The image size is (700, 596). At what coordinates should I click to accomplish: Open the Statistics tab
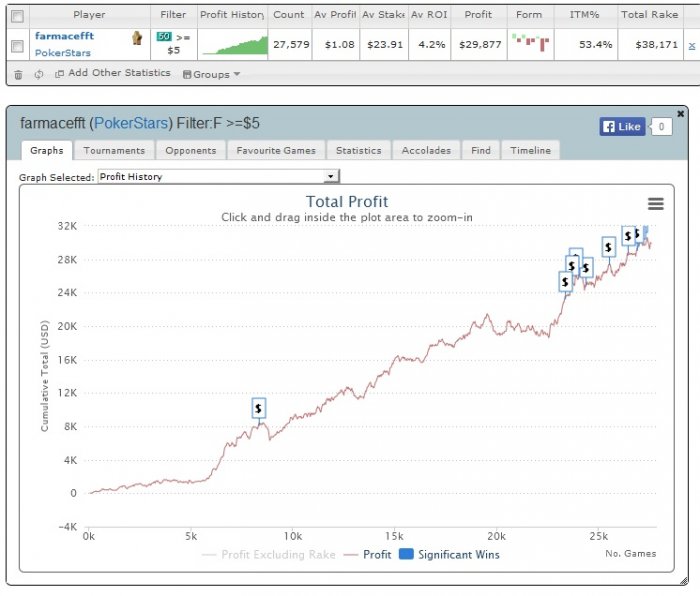point(358,150)
